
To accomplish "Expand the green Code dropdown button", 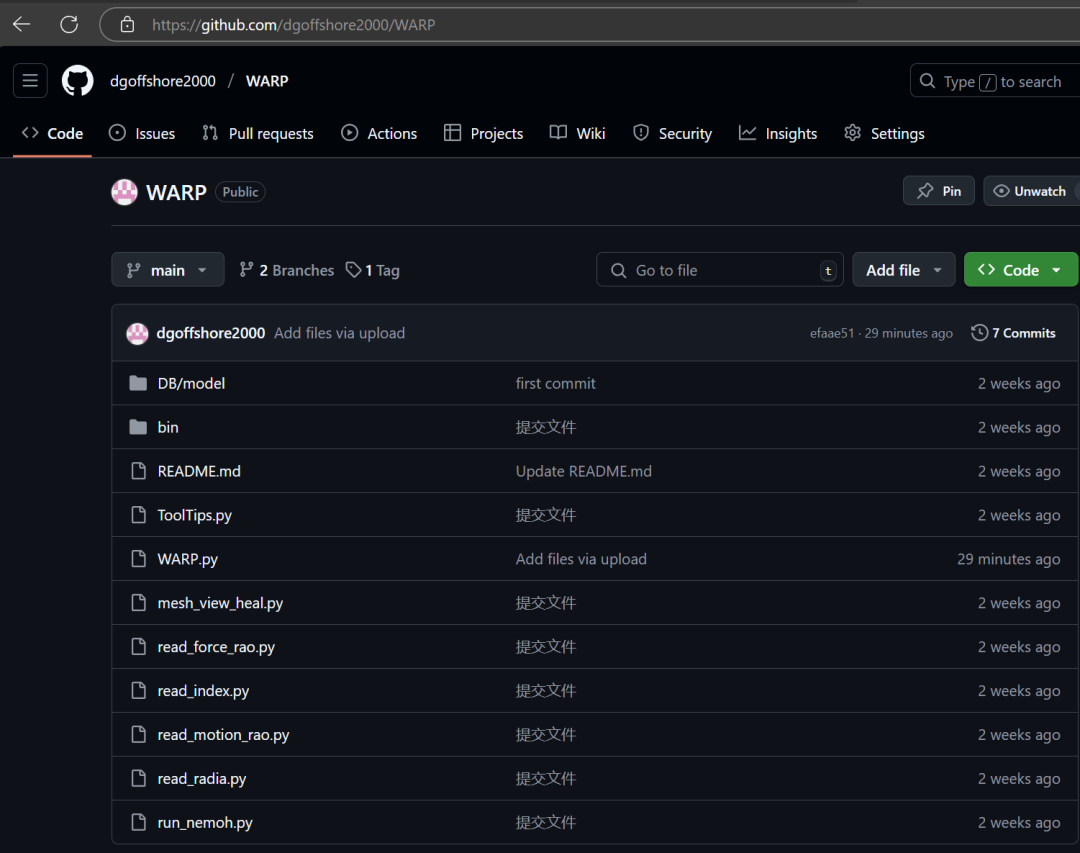I will coord(1020,270).
